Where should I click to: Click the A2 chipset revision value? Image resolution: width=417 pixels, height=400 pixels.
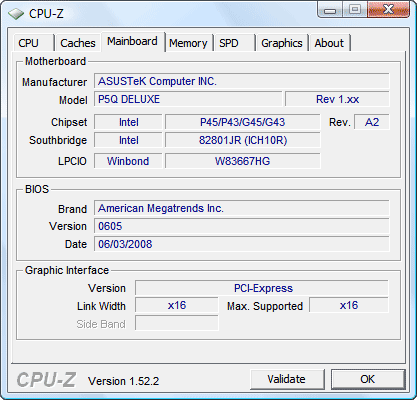pyautogui.click(x=372, y=122)
